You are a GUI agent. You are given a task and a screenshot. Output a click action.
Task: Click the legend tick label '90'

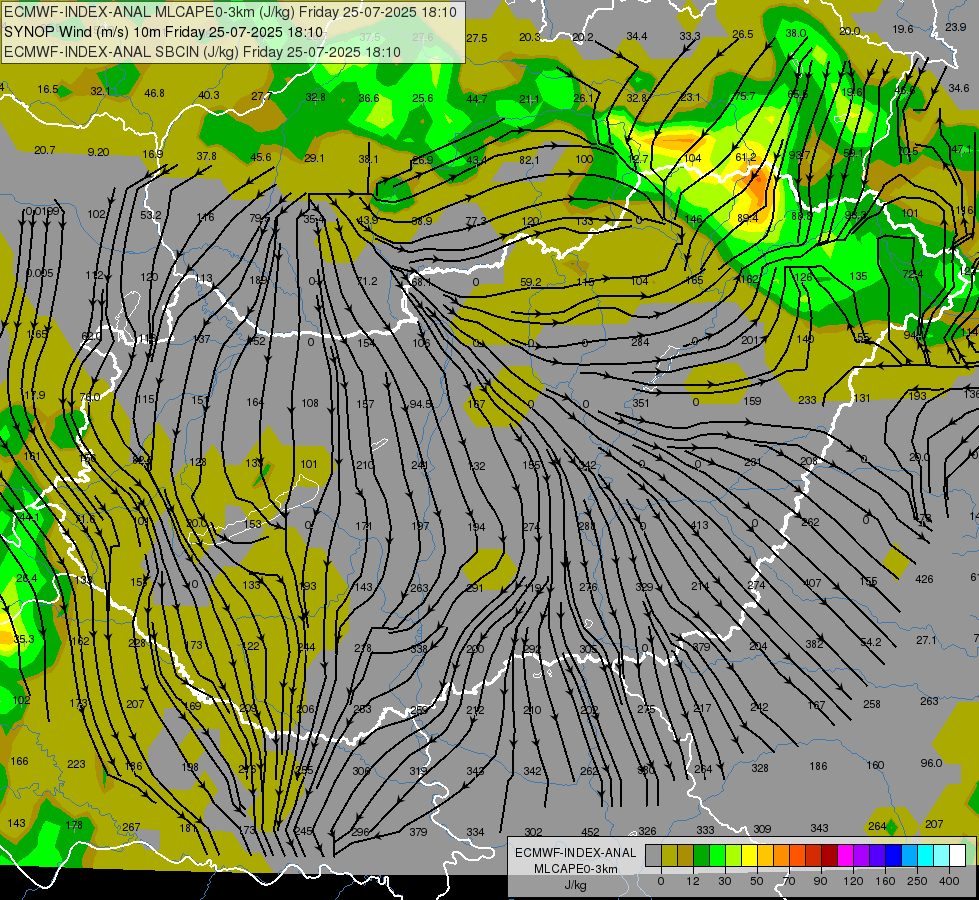click(x=820, y=881)
